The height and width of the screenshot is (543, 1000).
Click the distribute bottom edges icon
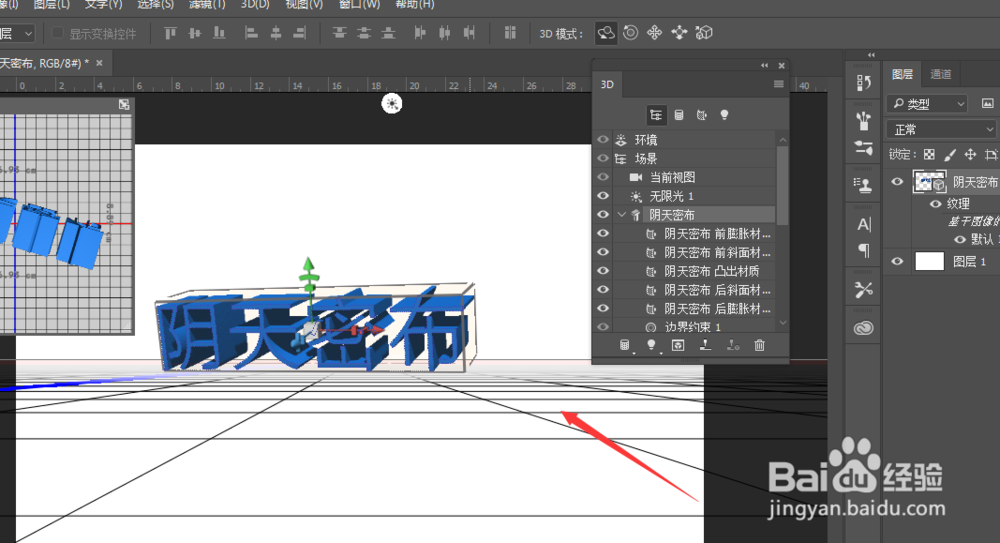(388, 33)
